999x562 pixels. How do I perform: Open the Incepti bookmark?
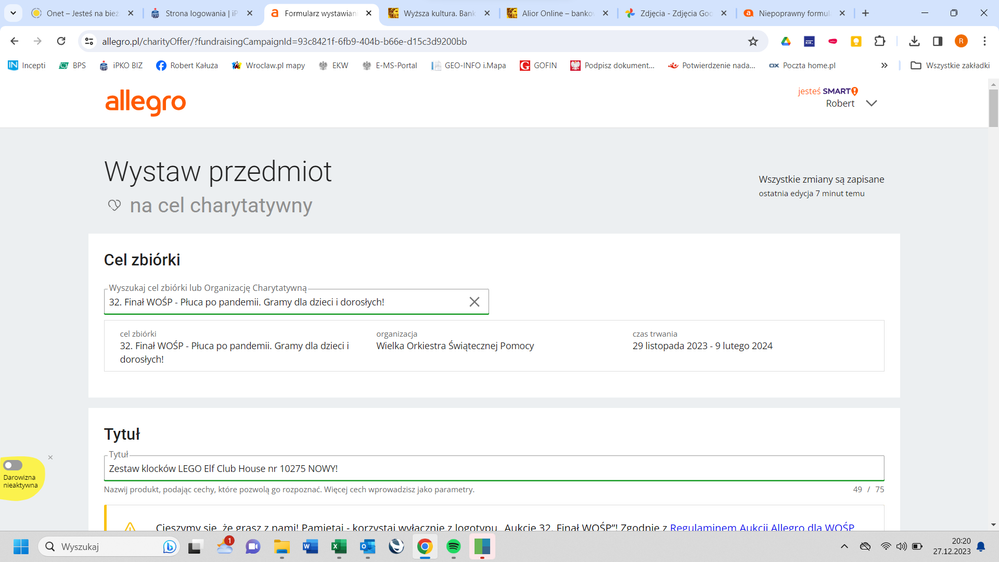(x=27, y=66)
